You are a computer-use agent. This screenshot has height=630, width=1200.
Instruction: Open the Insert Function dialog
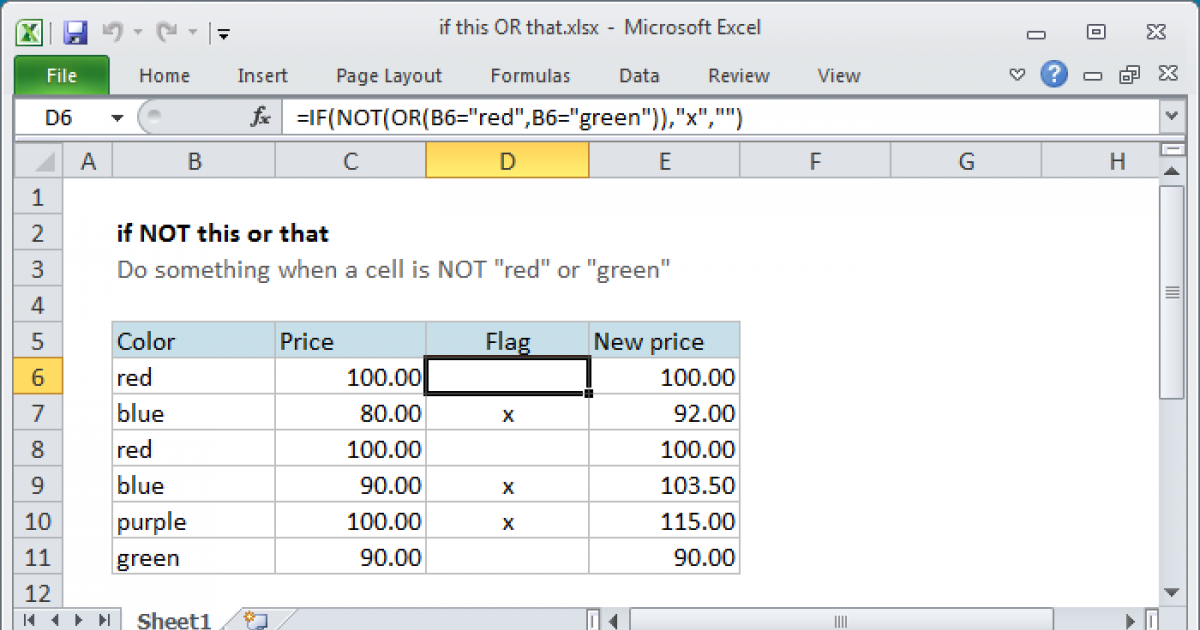point(260,117)
